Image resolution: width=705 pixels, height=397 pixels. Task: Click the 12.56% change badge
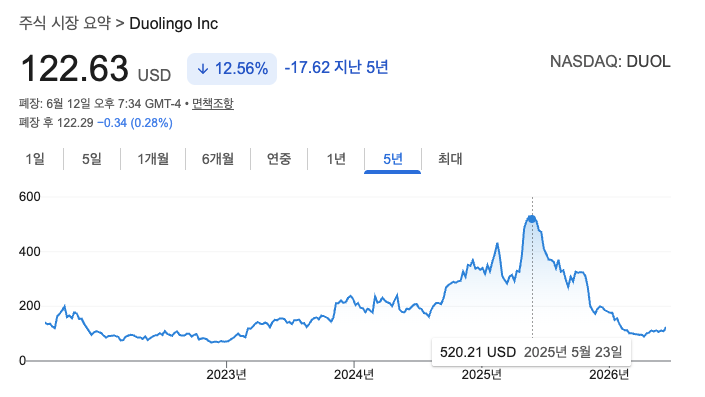tap(232, 69)
